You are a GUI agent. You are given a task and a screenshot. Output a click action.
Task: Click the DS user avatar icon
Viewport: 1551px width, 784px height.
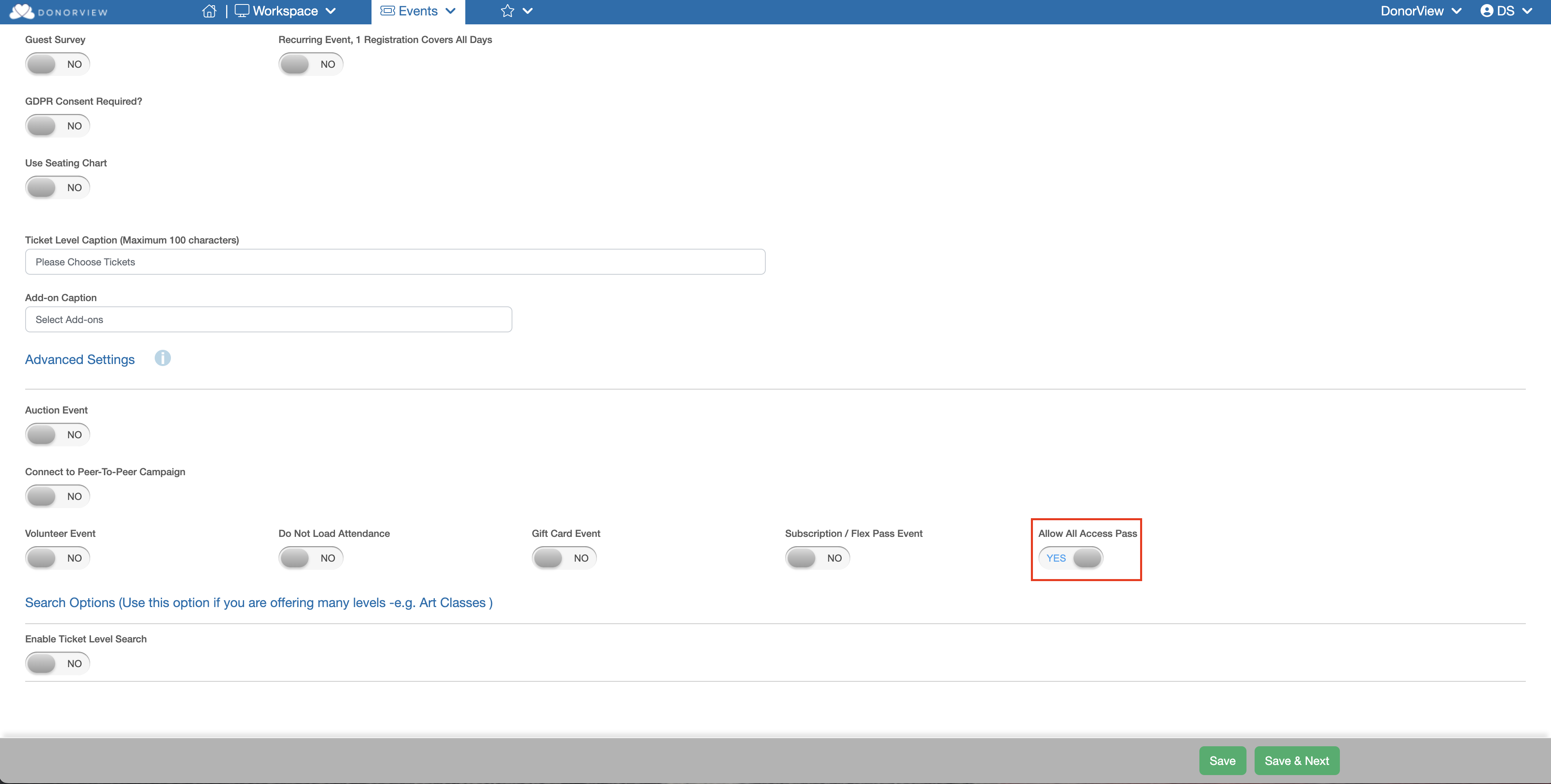[x=1486, y=11]
